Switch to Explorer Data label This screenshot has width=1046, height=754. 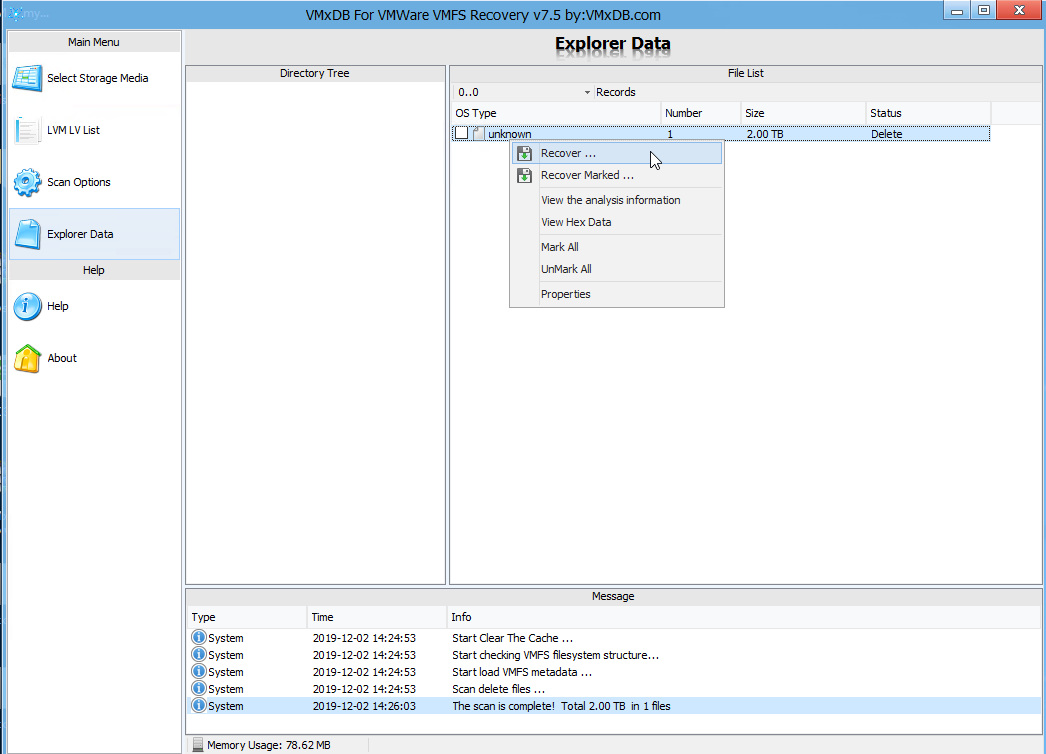(80, 234)
